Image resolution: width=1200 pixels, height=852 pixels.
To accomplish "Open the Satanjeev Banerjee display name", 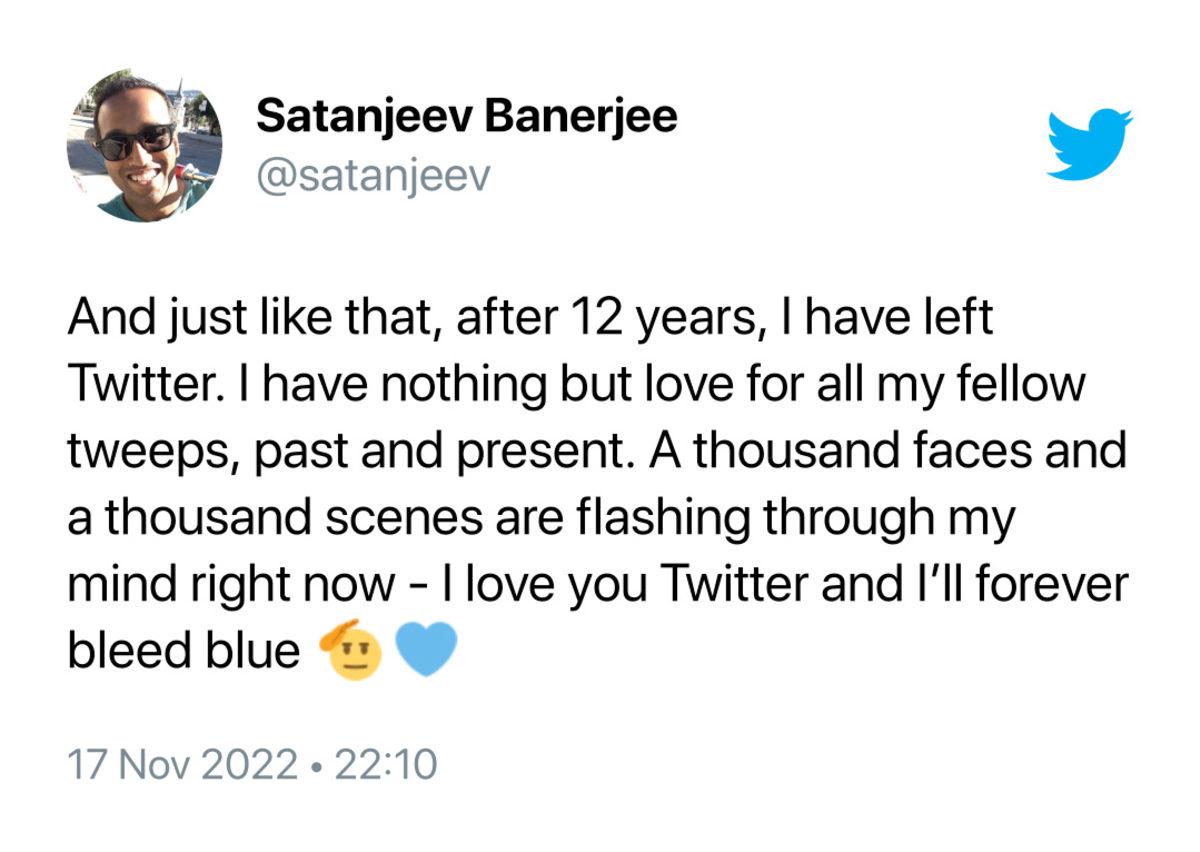I will tap(466, 117).
